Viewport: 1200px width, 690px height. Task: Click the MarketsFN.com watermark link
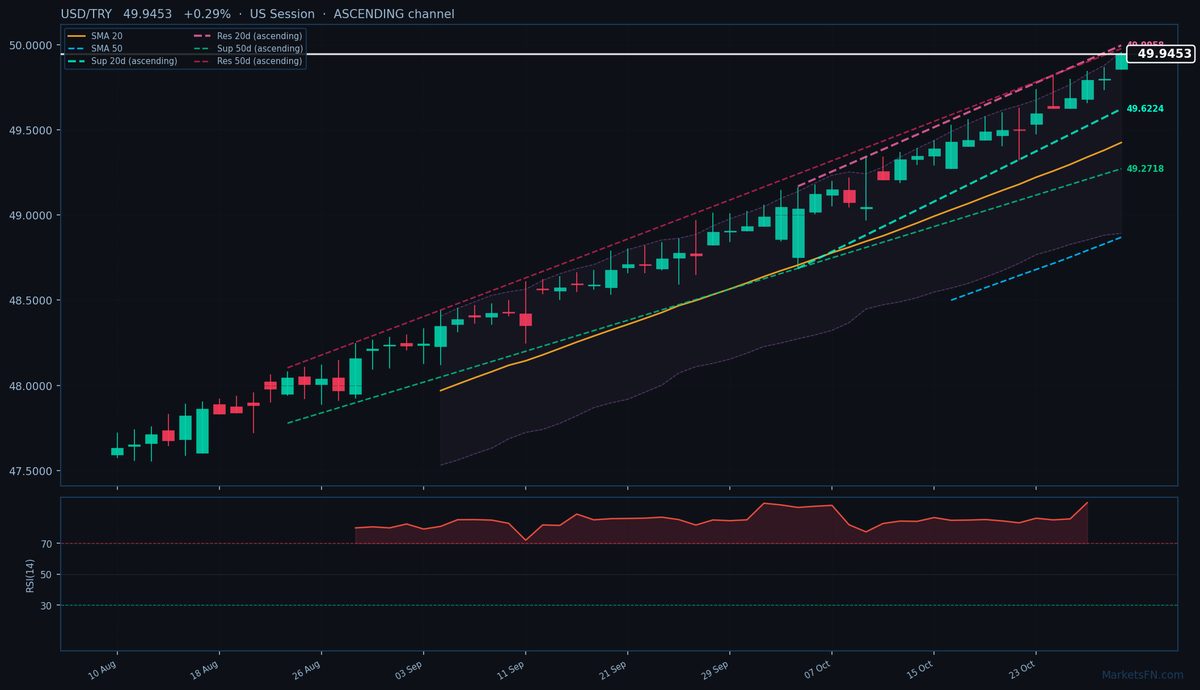[x=1143, y=676]
